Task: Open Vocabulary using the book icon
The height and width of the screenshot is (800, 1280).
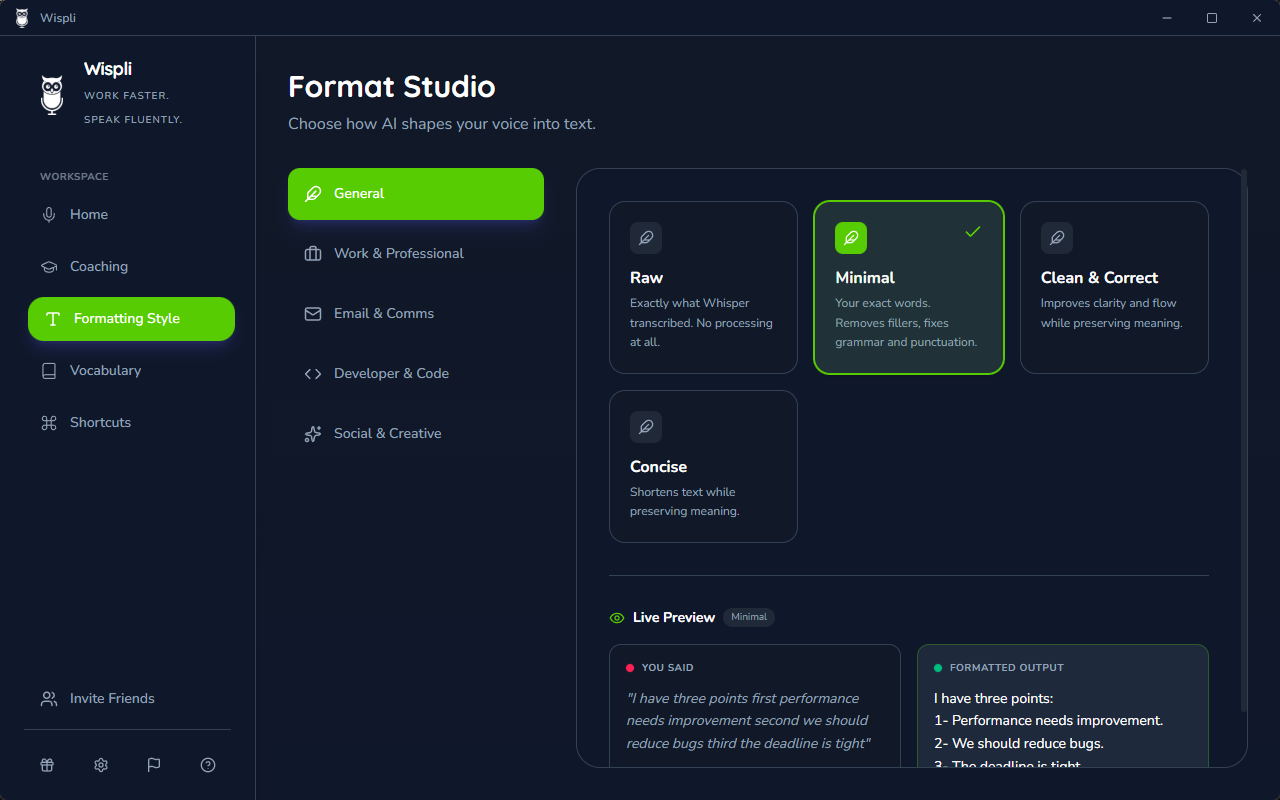Action: [x=49, y=370]
